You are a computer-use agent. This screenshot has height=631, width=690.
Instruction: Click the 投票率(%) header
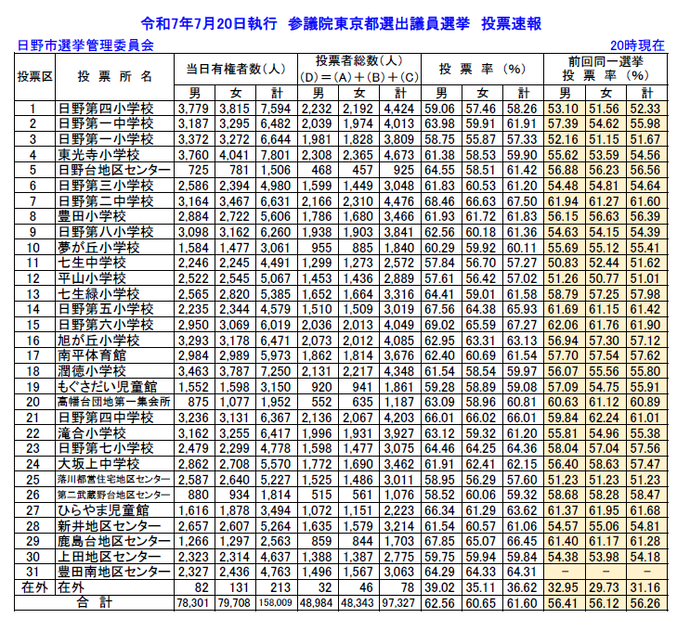[x=482, y=69]
